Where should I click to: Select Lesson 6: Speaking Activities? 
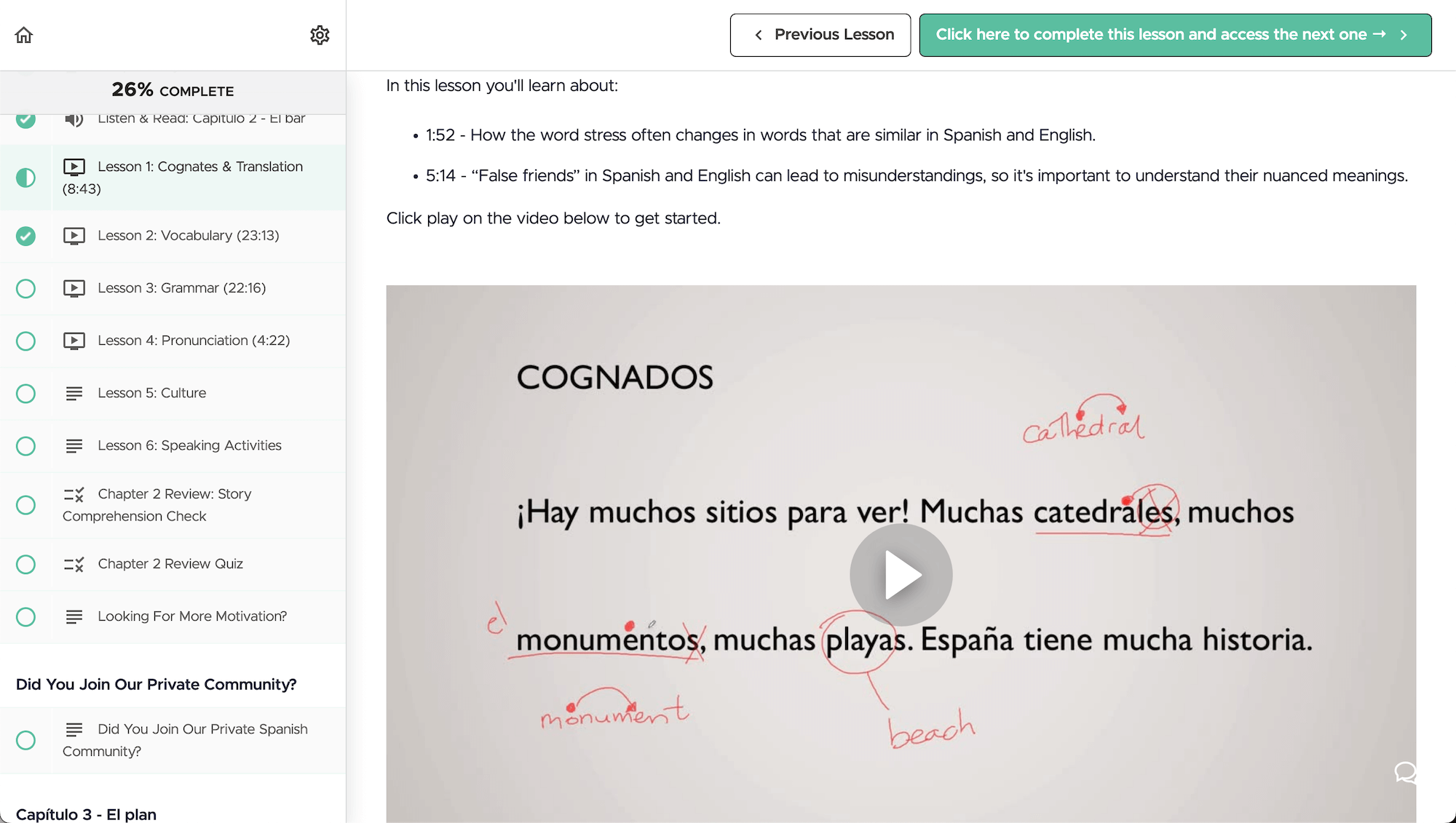tap(189, 445)
